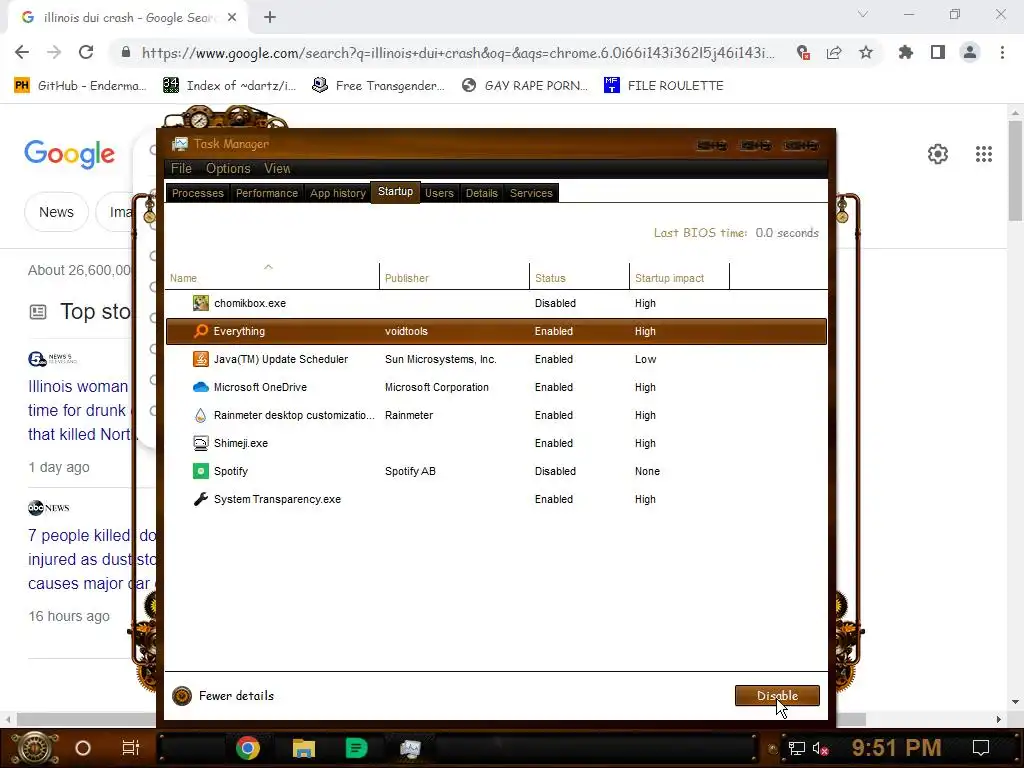The height and width of the screenshot is (768, 1024).
Task: Open the Index of ~dartz bookmark
Action: pyautogui.click(x=230, y=86)
